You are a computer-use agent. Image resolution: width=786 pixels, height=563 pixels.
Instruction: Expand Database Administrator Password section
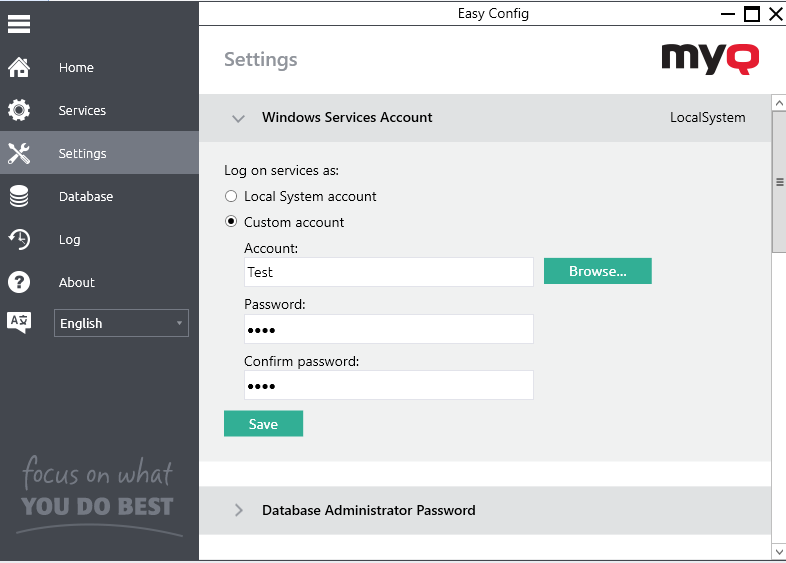[x=238, y=511]
